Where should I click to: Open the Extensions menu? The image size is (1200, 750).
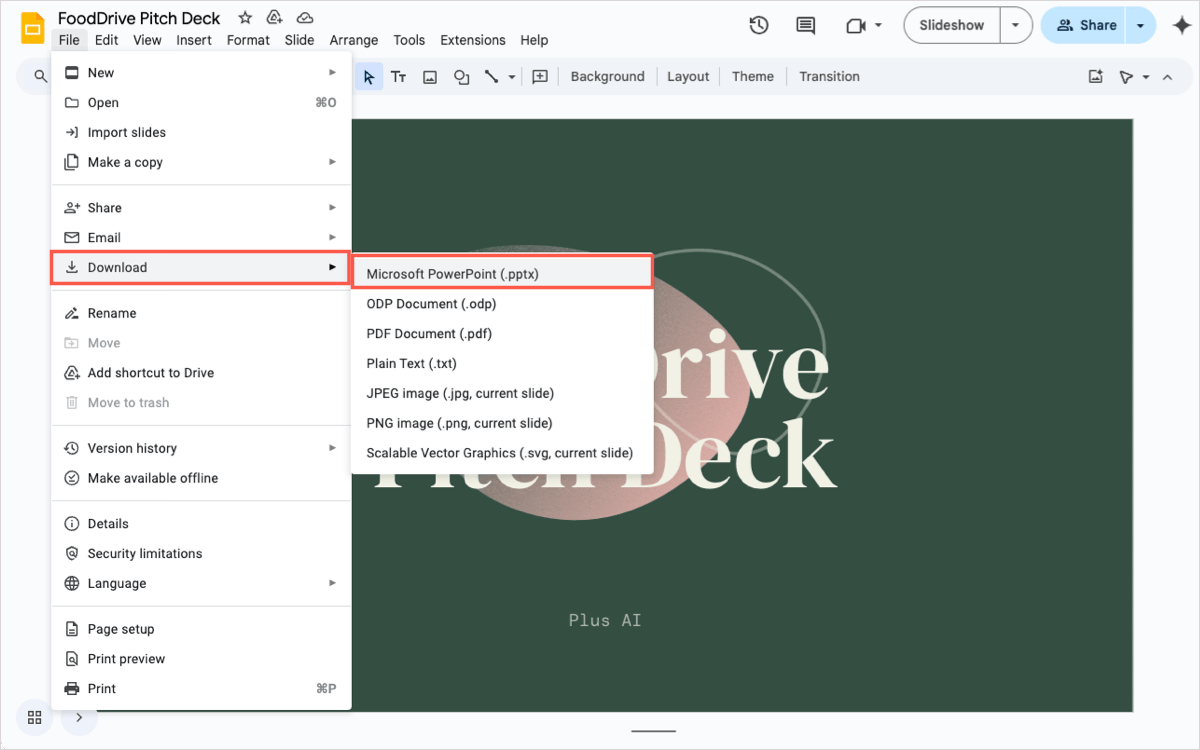[473, 40]
